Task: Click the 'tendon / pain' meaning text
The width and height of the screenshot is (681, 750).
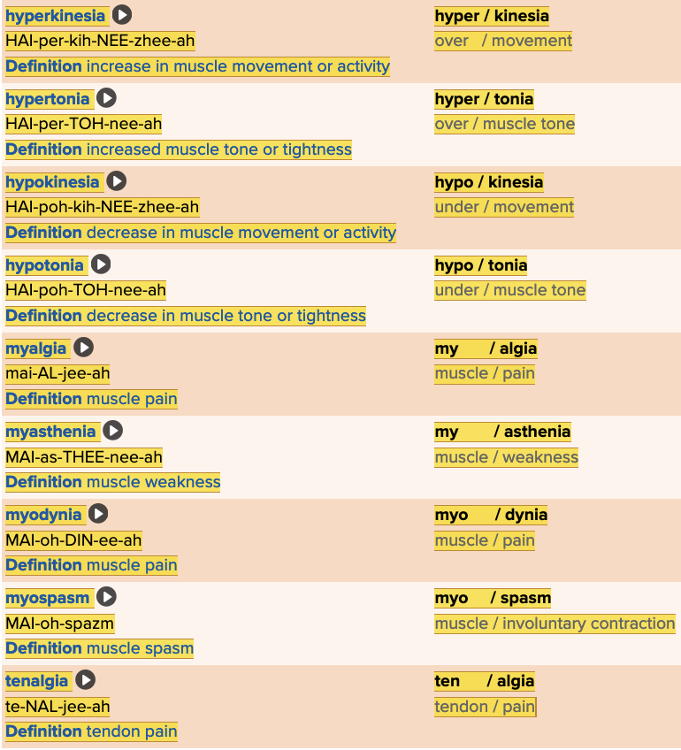Action: point(484,706)
